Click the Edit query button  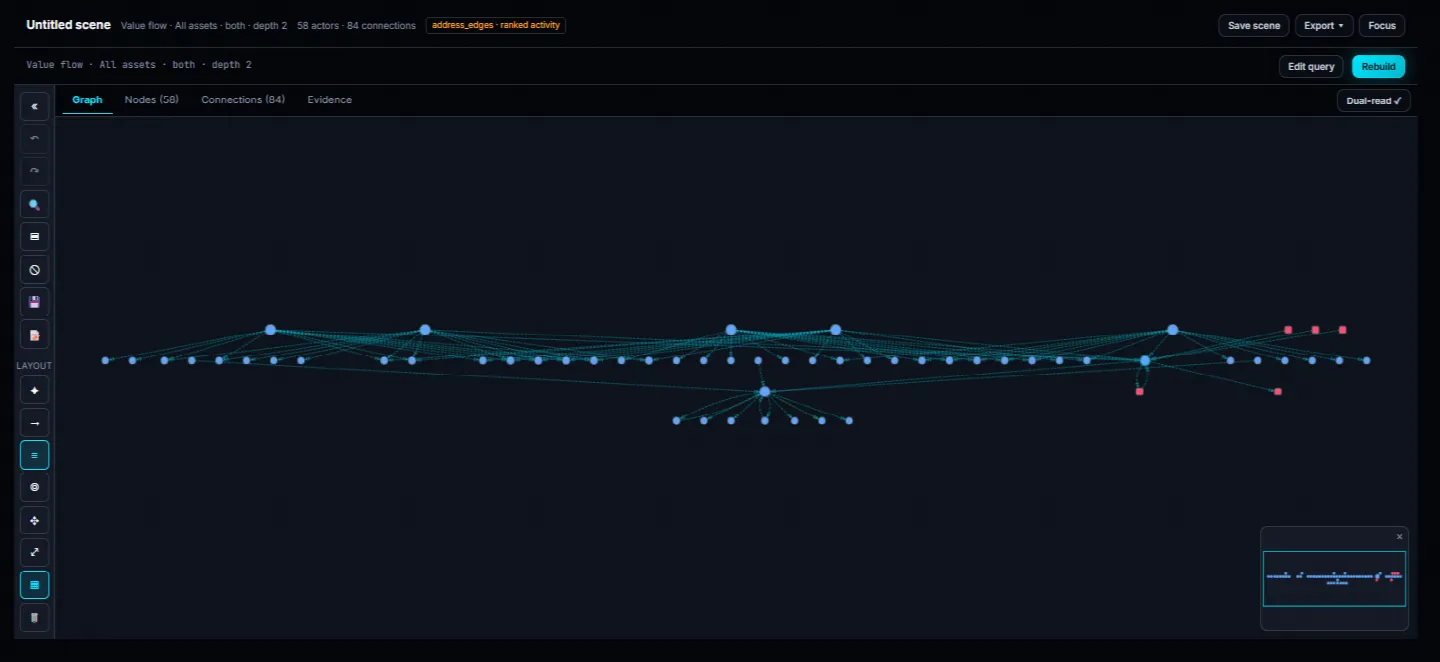tap(1311, 67)
